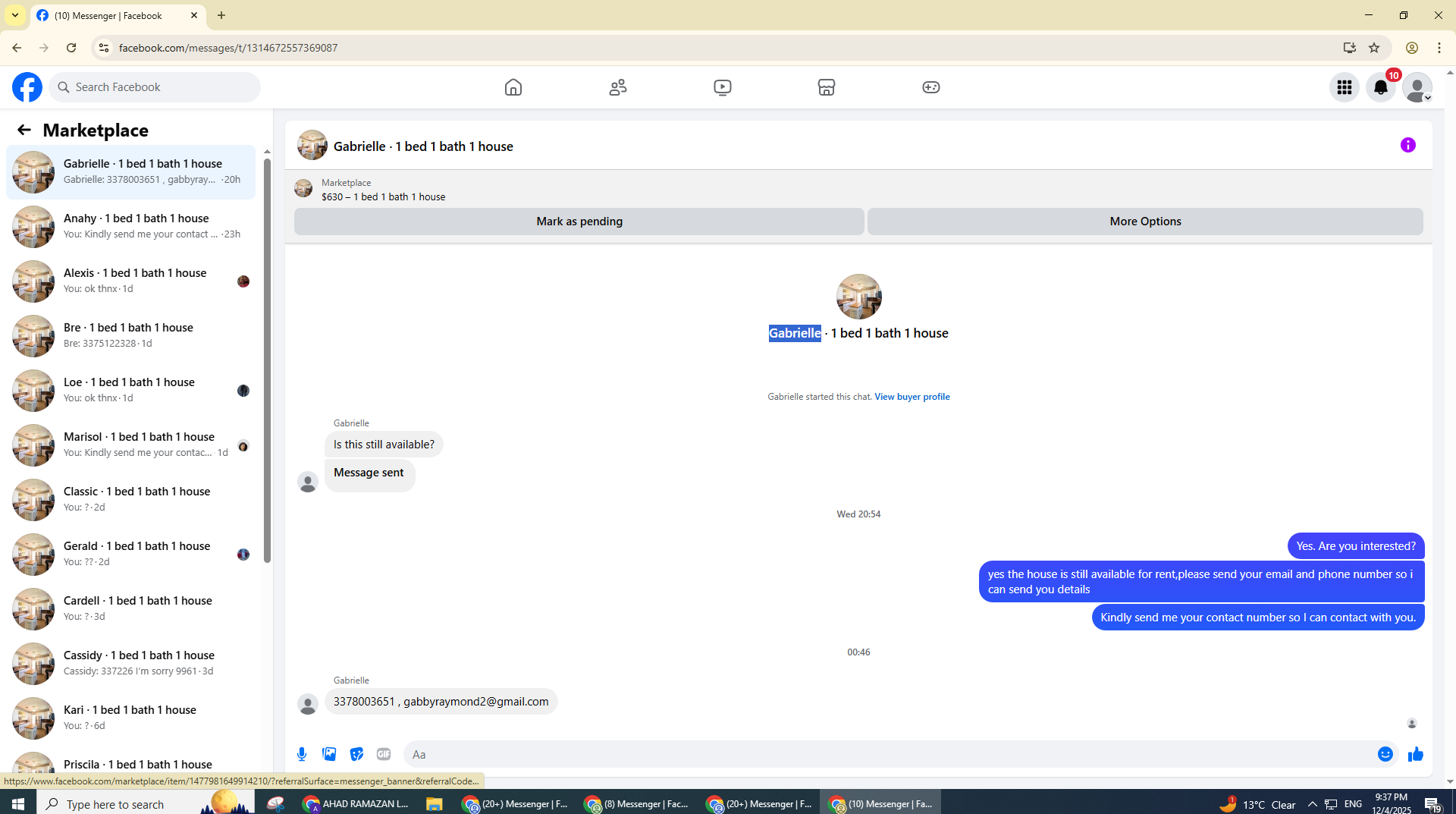Open Classic conversation
This screenshot has height=814, width=1456.
coord(130,499)
